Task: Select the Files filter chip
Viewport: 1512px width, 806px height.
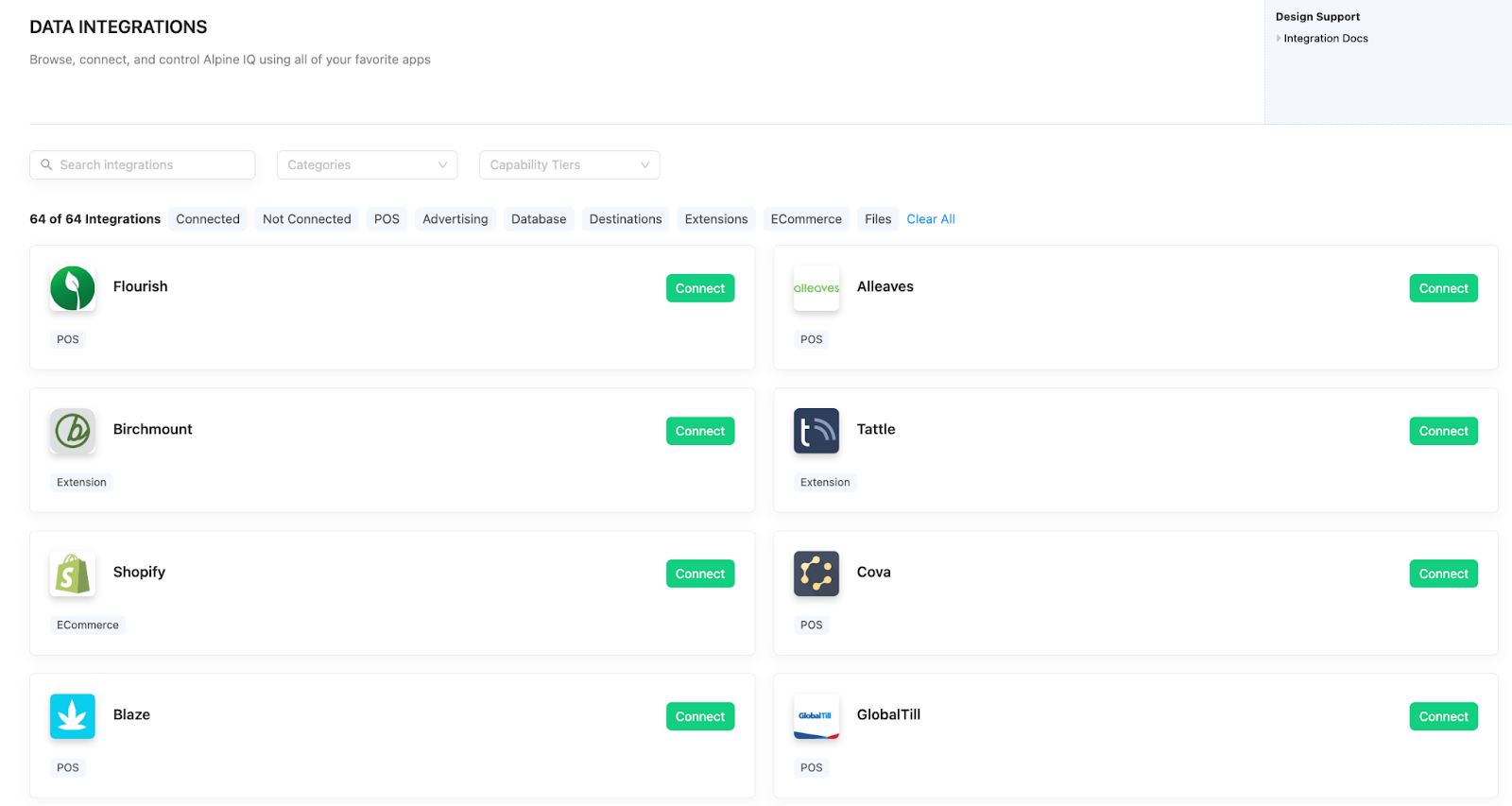Action: click(x=878, y=219)
